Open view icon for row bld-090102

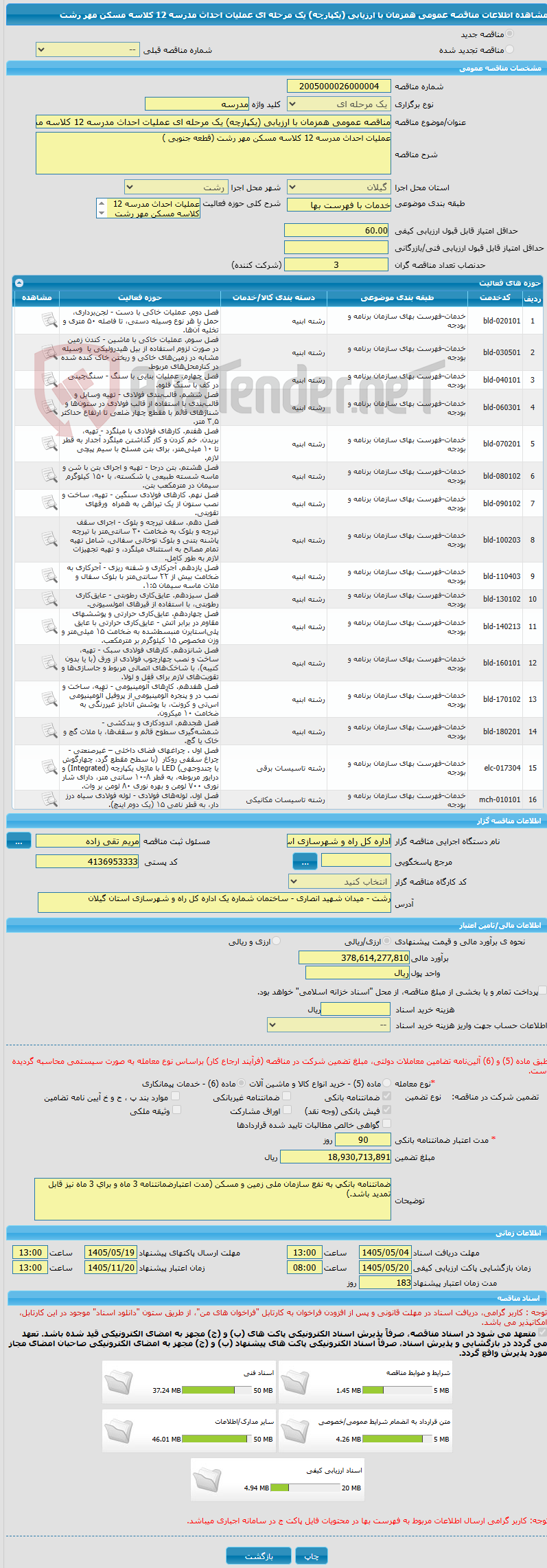[49, 503]
